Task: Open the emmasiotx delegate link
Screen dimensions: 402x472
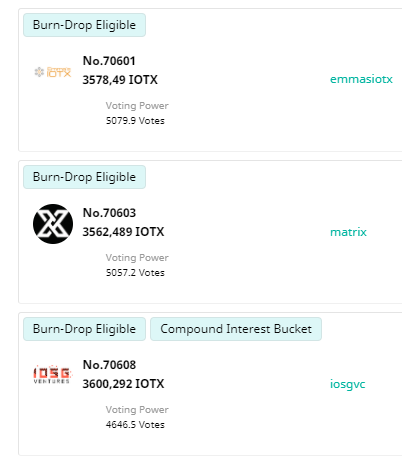Action: 361,79
